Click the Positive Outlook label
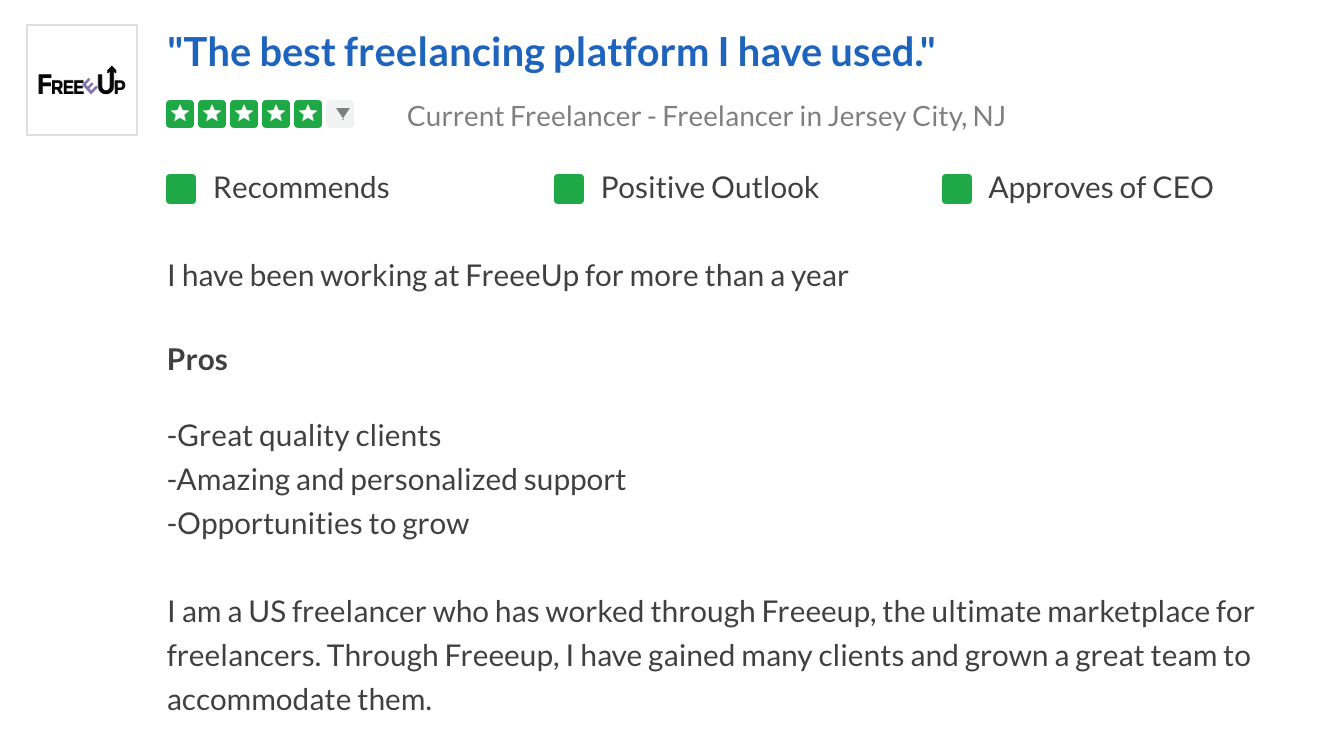Viewport: 1330px width, 754px height. click(x=710, y=188)
